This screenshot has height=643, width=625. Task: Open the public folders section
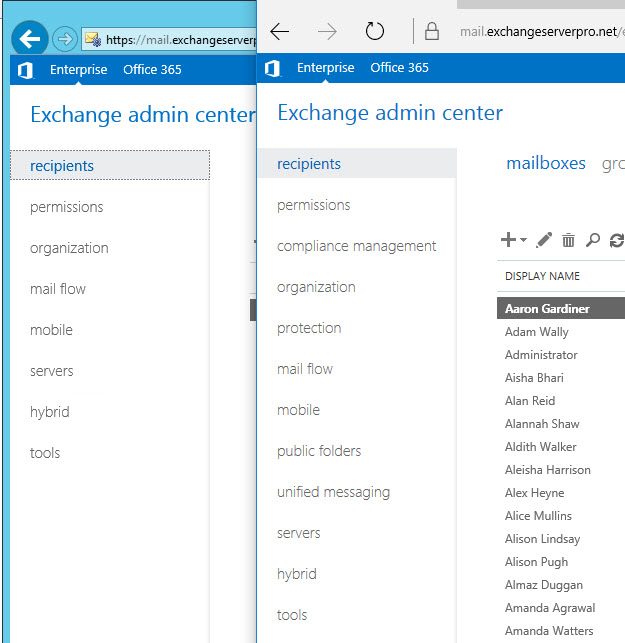click(x=319, y=451)
